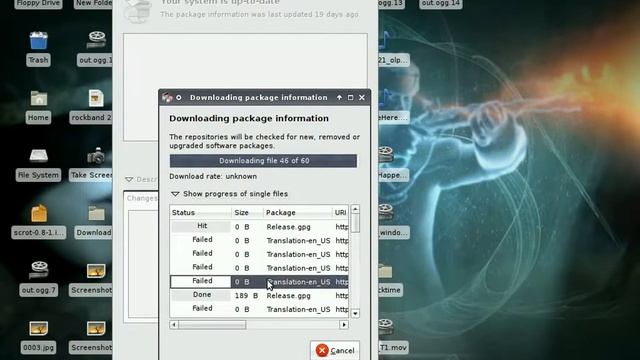Click the vertical scrollbar up arrow
This screenshot has height=360, width=640.
[355, 209]
